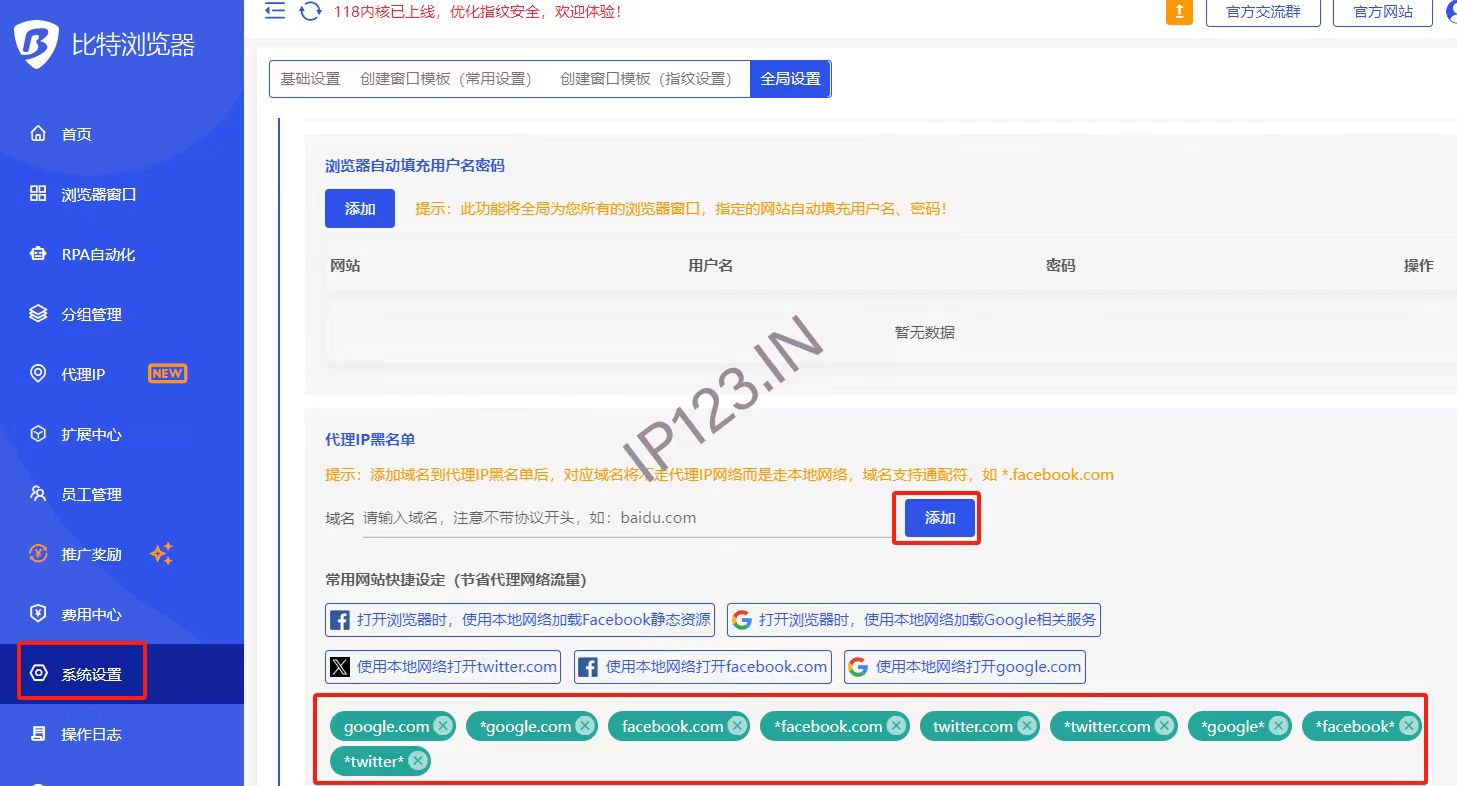This screenshot has height=786, width=1457.
Task: Remove the *facebook* tag with its x icon
Action: 1408,726
